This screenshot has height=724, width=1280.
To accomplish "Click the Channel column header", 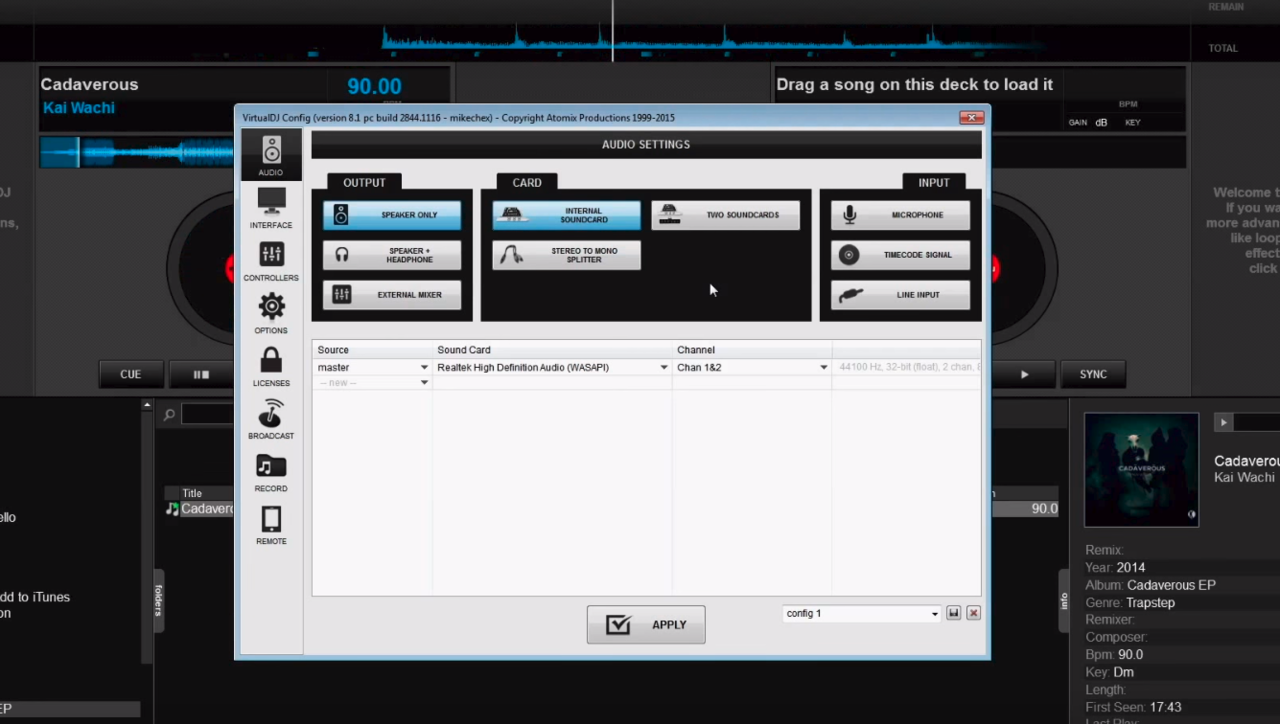I will [752, 350].
